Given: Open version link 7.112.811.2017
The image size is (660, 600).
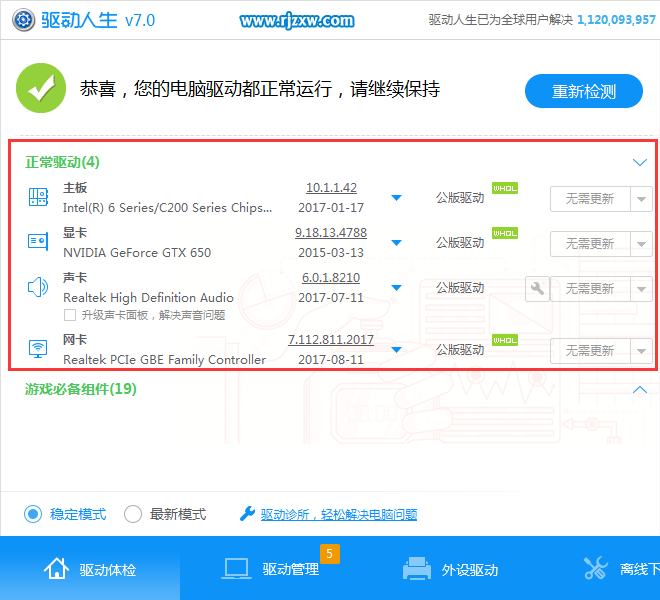Looking at the screenshot, I should click(x=331, y=340).
